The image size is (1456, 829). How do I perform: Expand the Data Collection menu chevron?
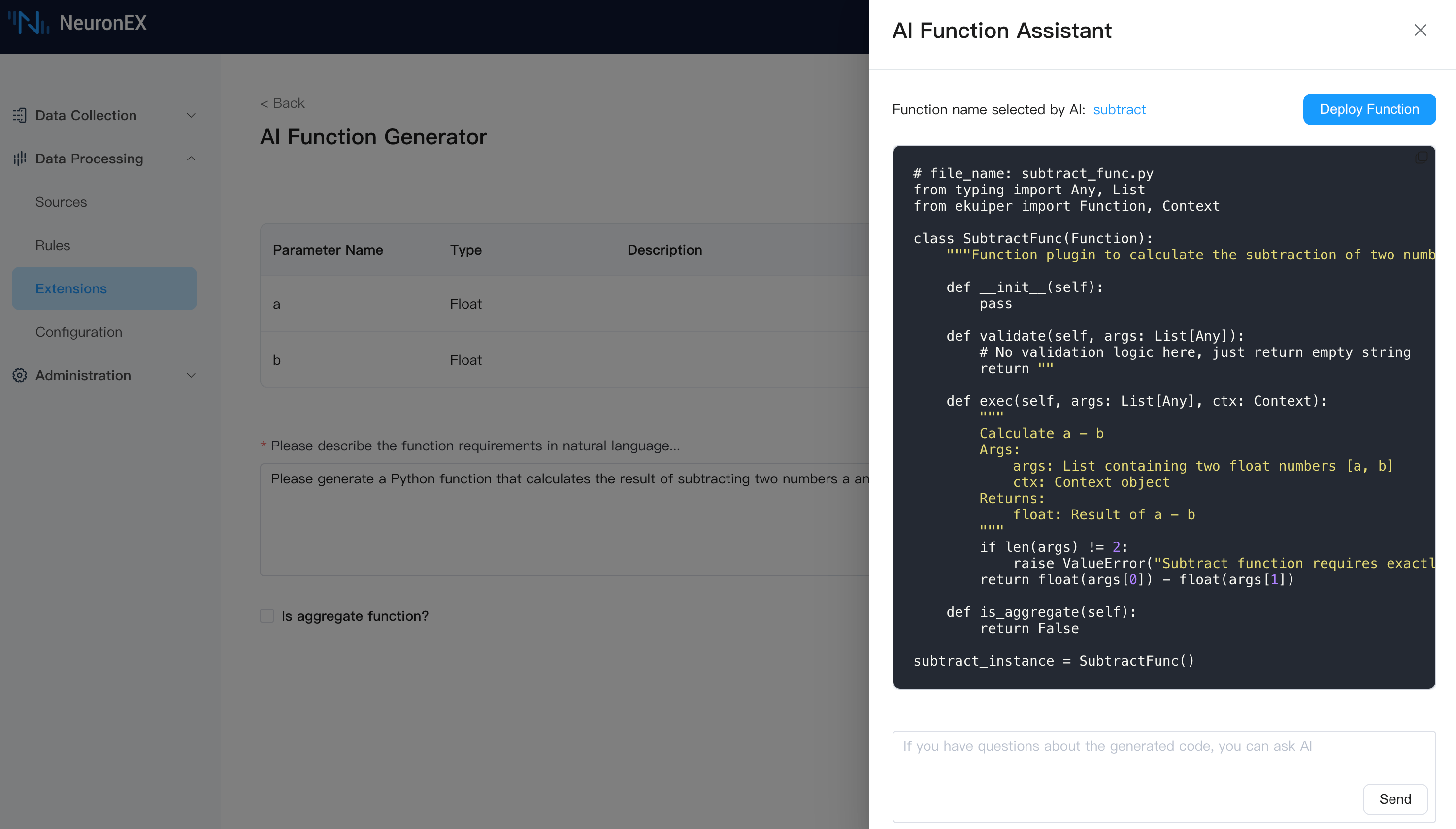(191, 115)
